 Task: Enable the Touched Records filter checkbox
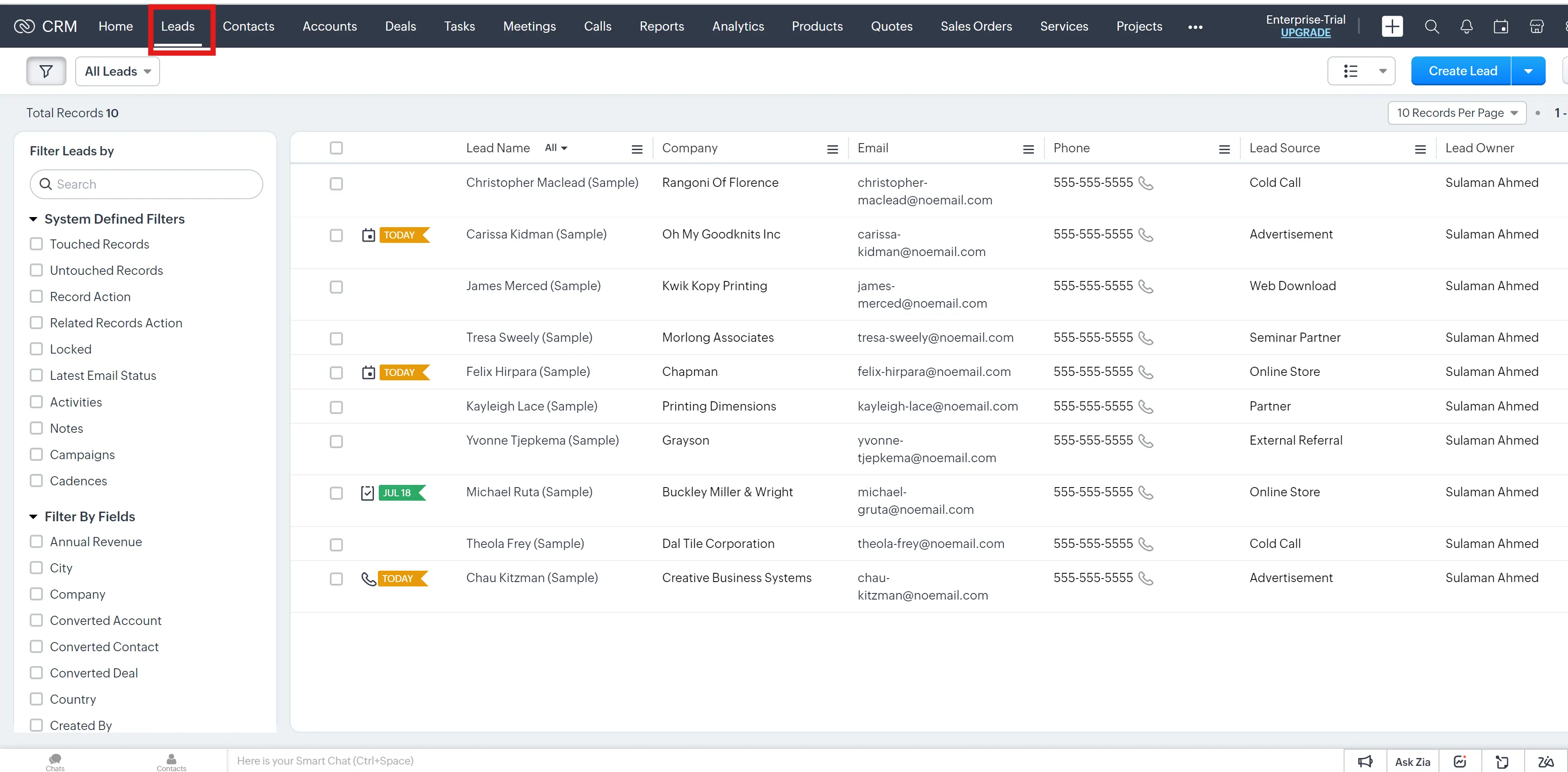click(x=37, y=244)
